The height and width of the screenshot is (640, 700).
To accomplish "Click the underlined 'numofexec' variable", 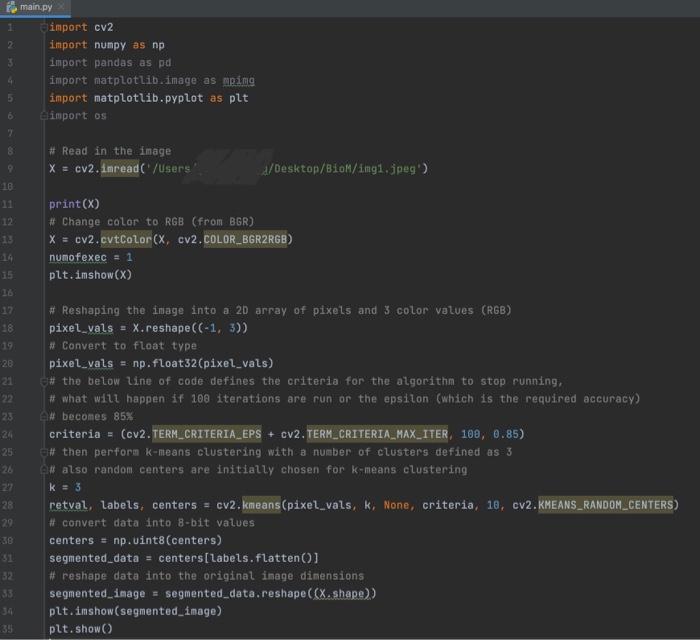I will click(x=78, y=258).
